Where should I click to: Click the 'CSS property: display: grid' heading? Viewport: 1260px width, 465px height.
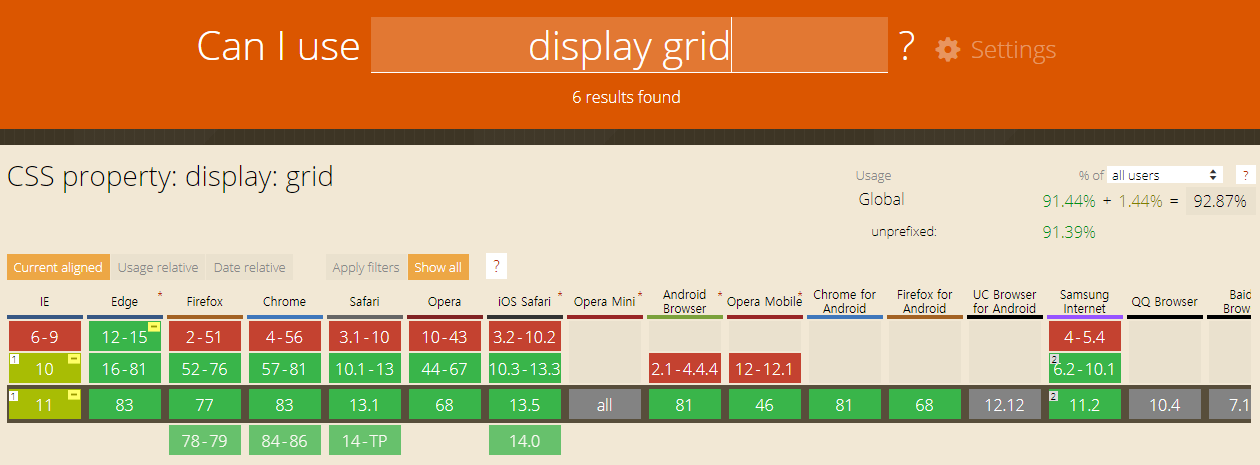pyautogui.click(x=170, y=178)
